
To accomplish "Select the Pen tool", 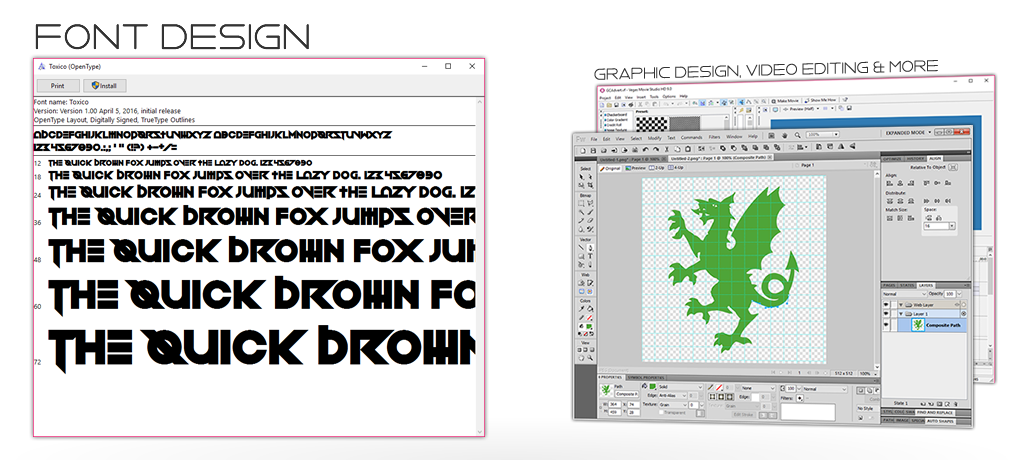I will click(x=590, y=248).
